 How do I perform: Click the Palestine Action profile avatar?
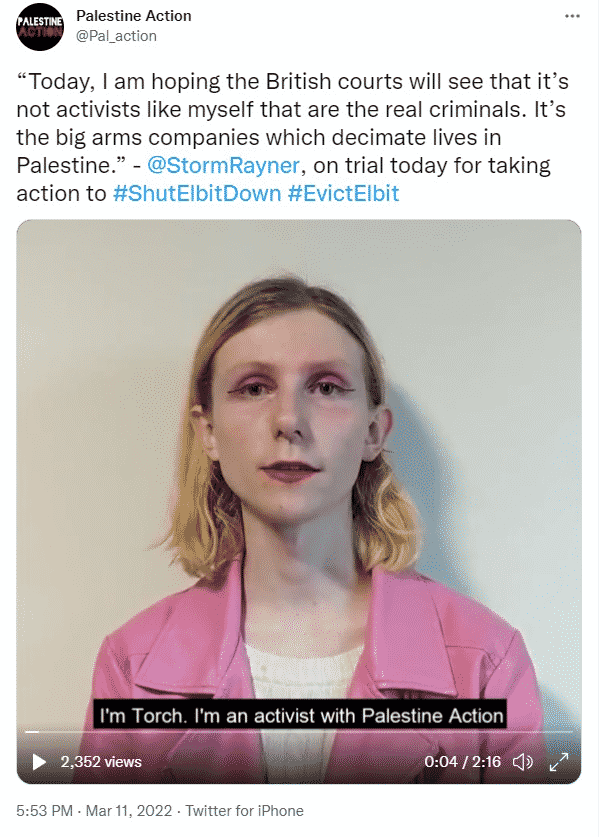click(40, 27)
